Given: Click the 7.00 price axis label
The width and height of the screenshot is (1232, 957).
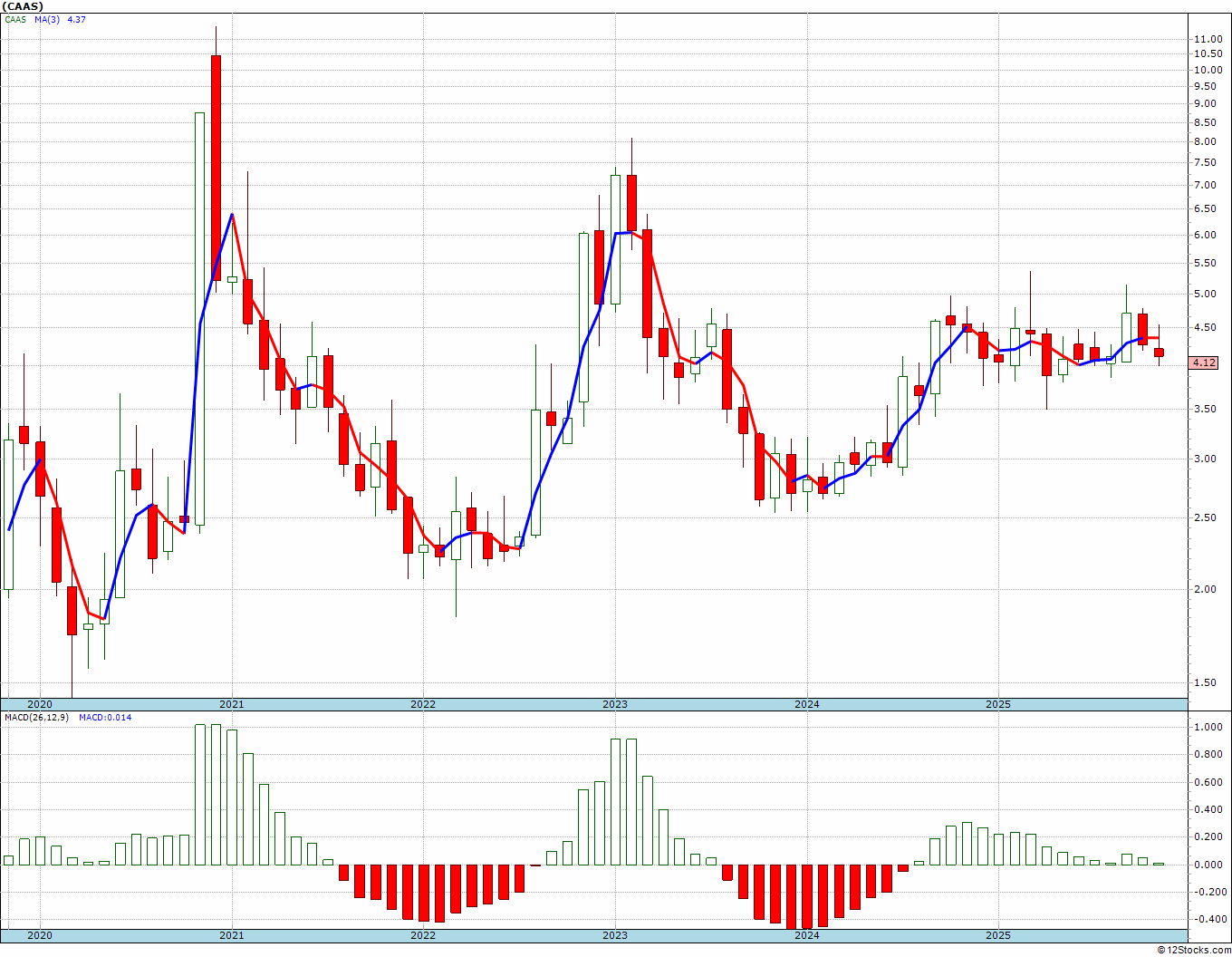Looking at the screenshot, I should [1206, 185].
